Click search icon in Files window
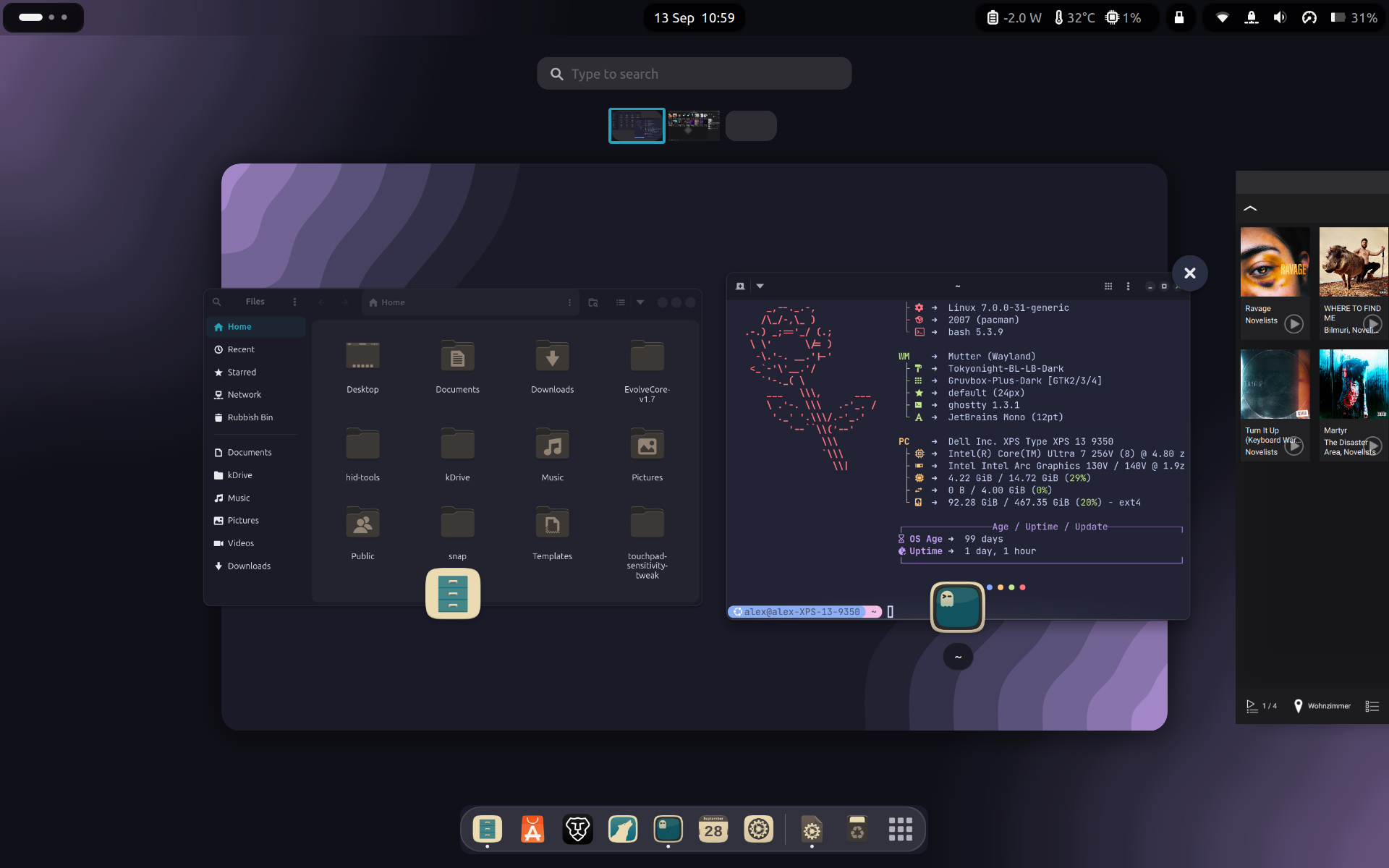The width and height of the screenshot is (1389, 868). pyautogui.click(x=216, y=302)
